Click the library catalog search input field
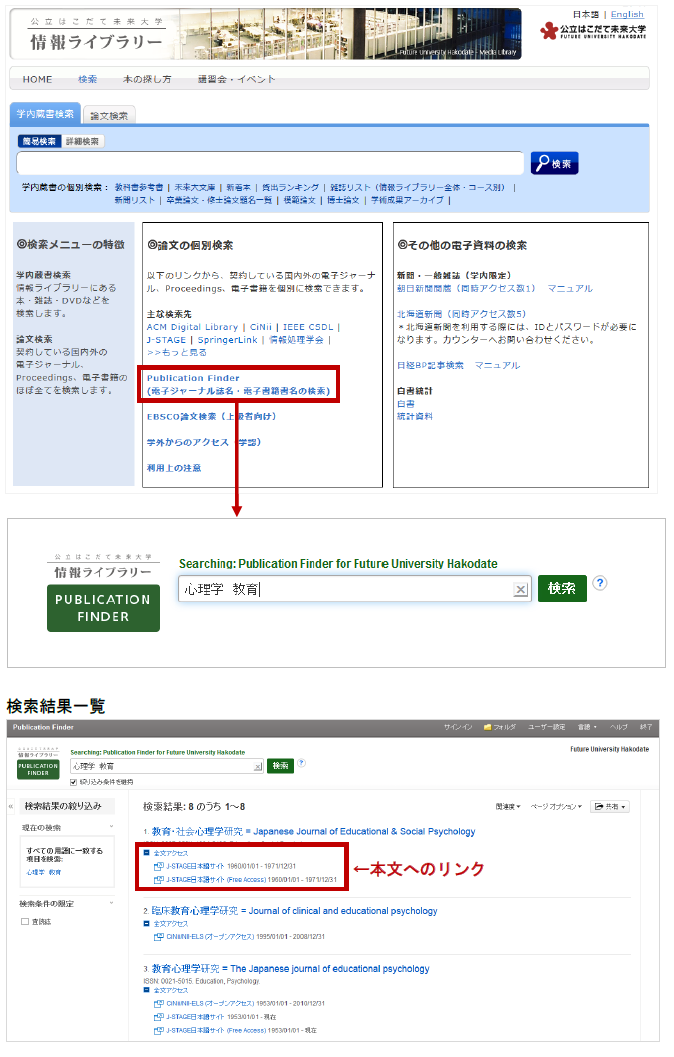The height and width of the screenshot is (1057, 674). pyautogui.click(x=270, y=163)
